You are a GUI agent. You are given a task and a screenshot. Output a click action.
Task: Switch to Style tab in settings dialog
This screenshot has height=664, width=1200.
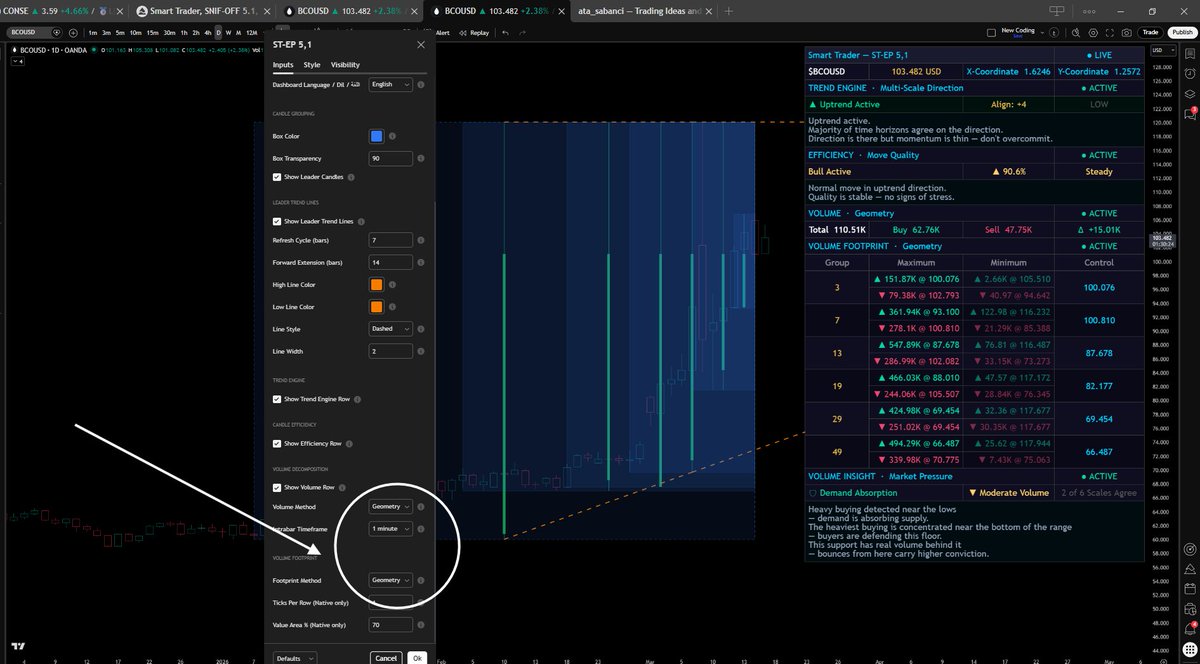(312, 65)
